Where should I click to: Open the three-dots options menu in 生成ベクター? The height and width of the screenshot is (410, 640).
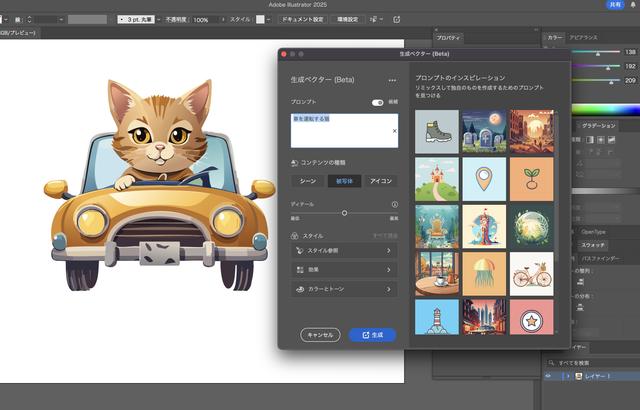(x=393, y=80)
